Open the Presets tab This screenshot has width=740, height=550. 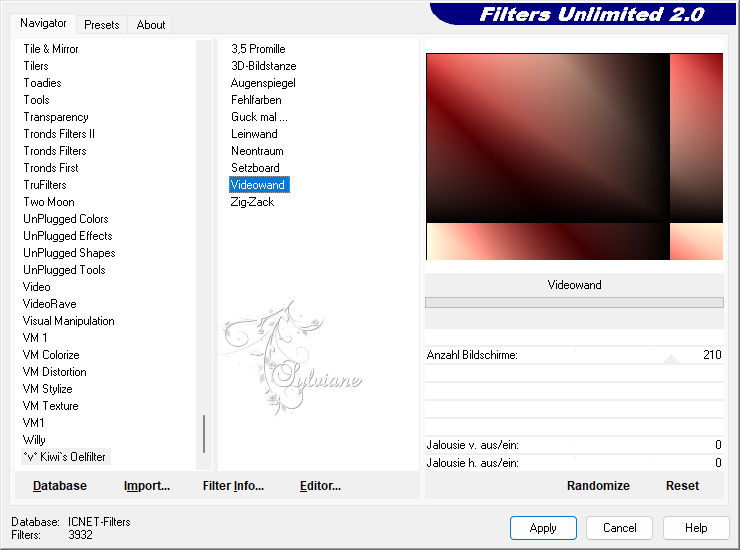pos(101,25)
